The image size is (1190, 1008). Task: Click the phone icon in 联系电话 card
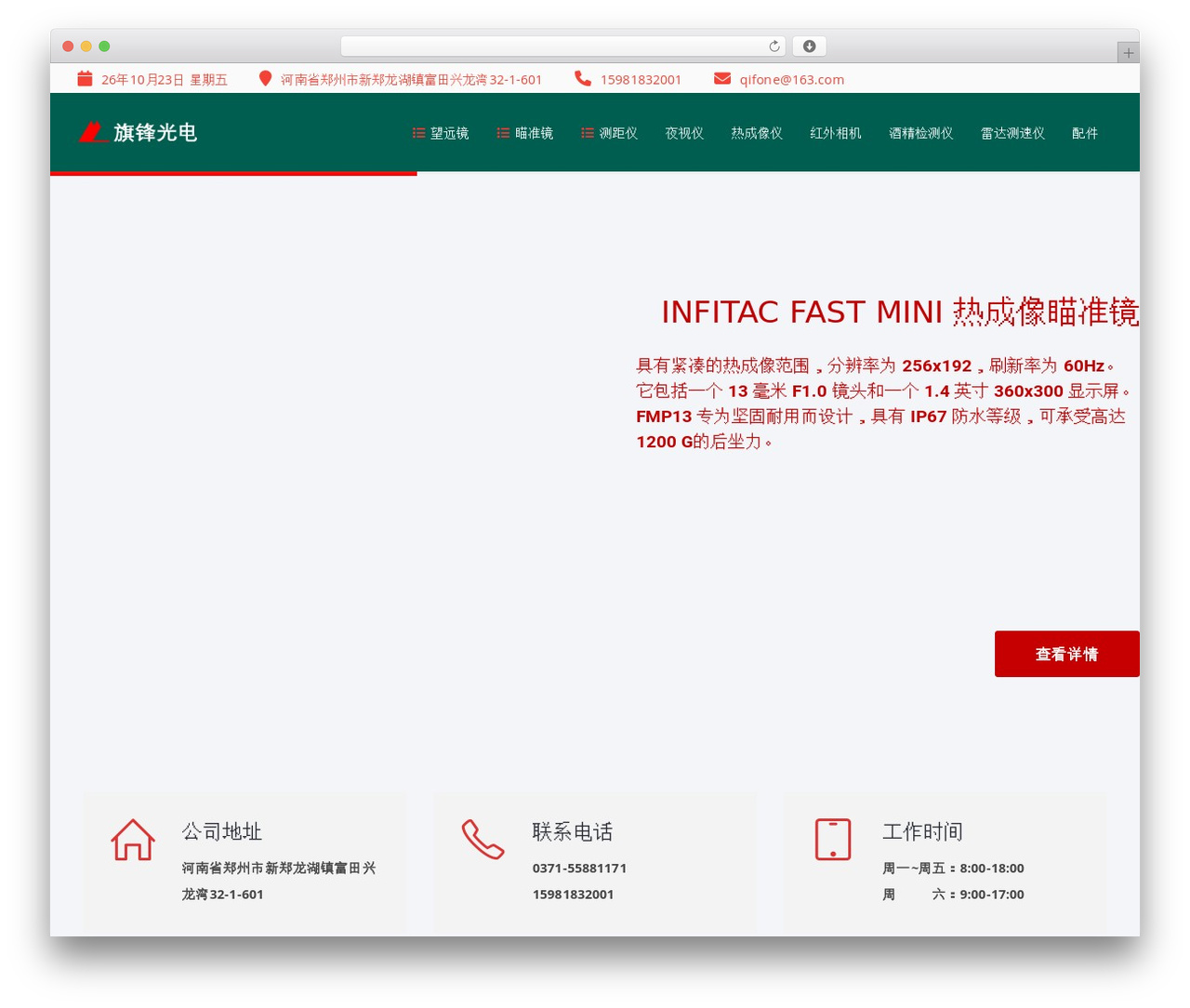[x=483, y=840]
